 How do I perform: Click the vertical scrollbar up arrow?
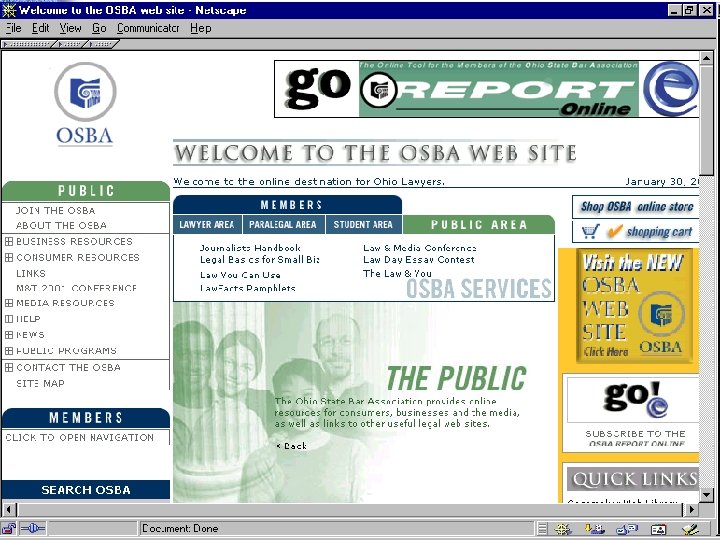(706, 58)
